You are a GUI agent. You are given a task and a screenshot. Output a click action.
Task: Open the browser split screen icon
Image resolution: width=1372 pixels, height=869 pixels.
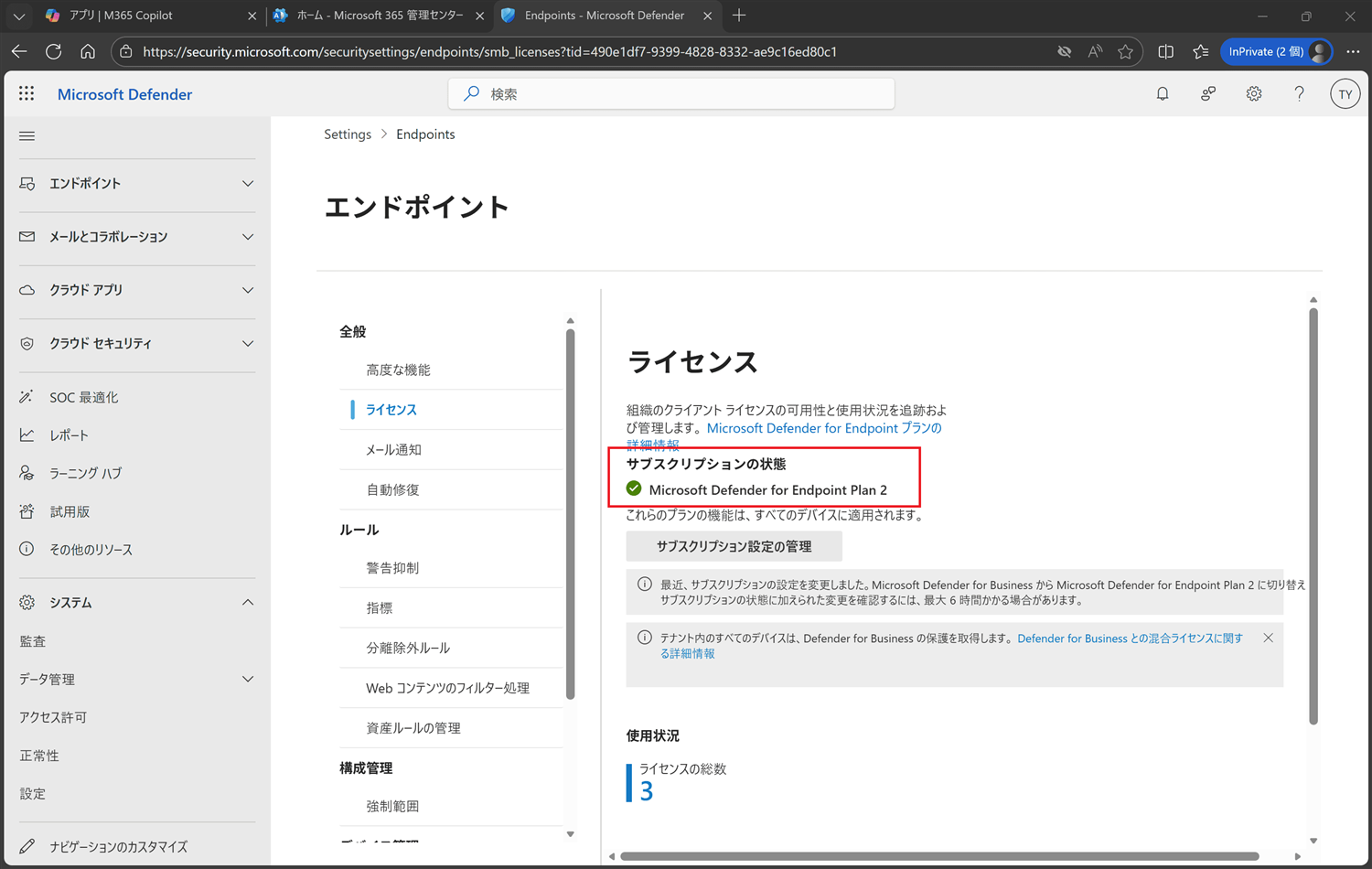click(1166, 51)
